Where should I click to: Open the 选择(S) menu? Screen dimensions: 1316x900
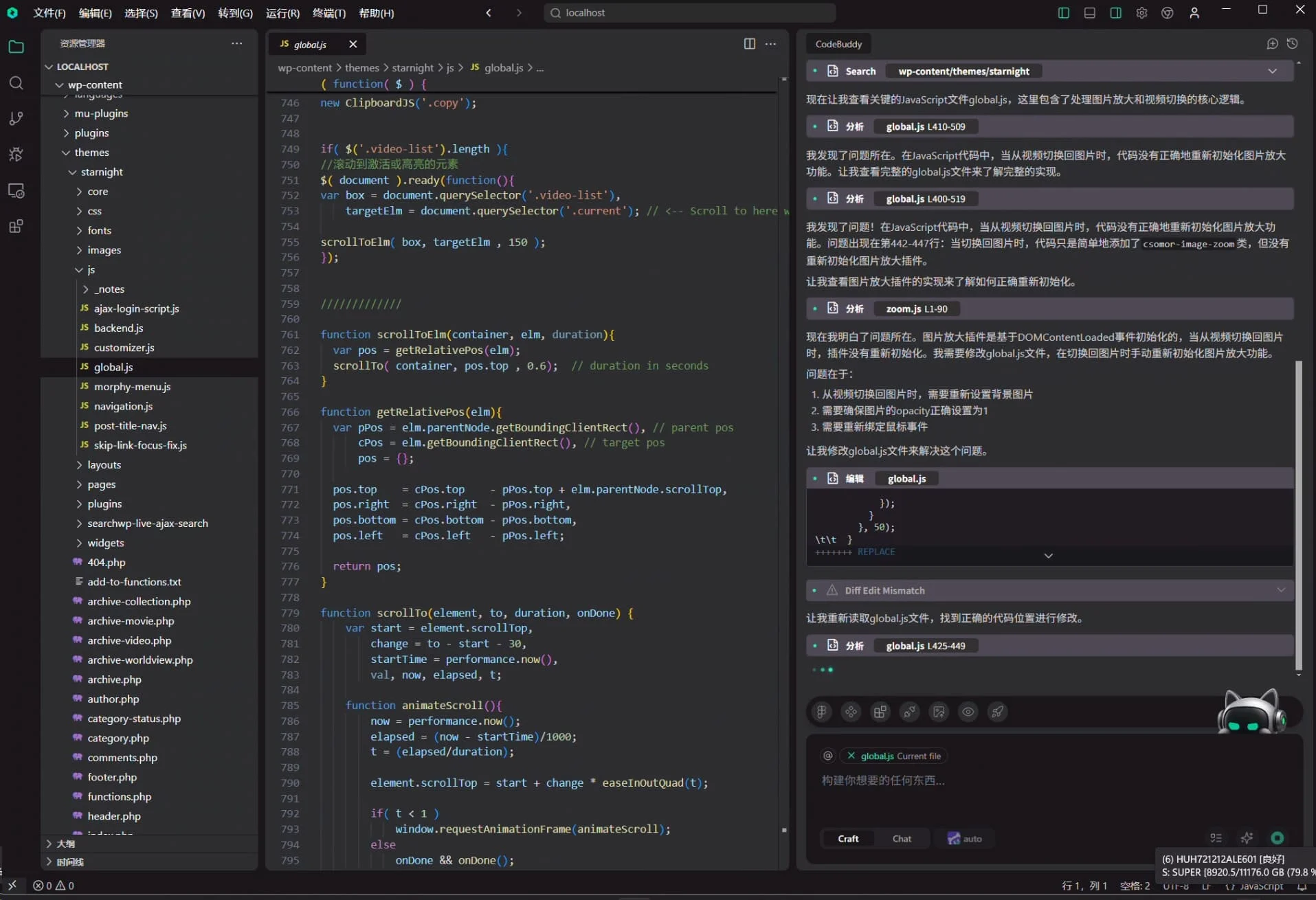141,12
